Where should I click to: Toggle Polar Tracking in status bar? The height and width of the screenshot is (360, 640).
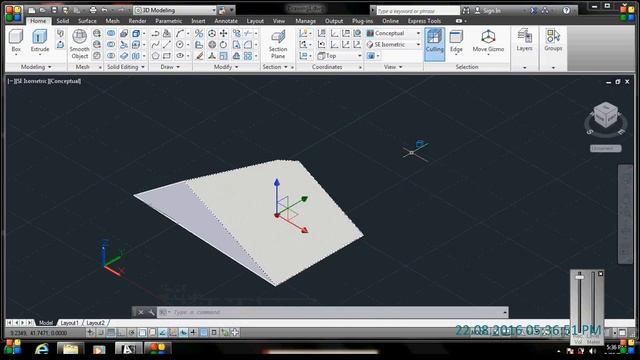(131, 332)
